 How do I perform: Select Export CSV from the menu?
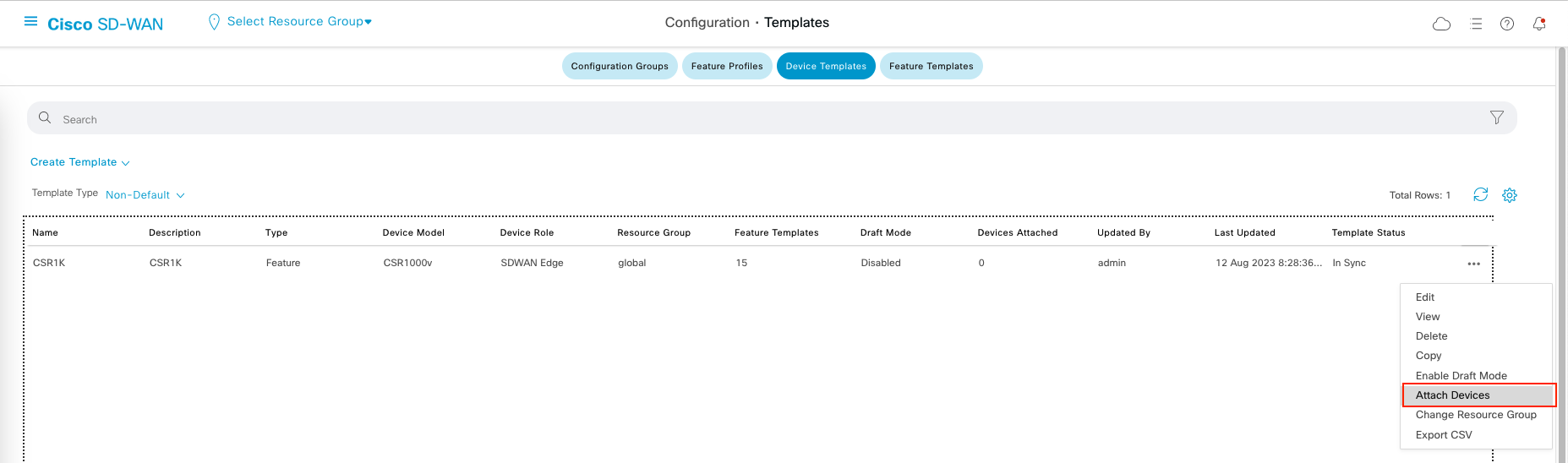(1443, 435)
